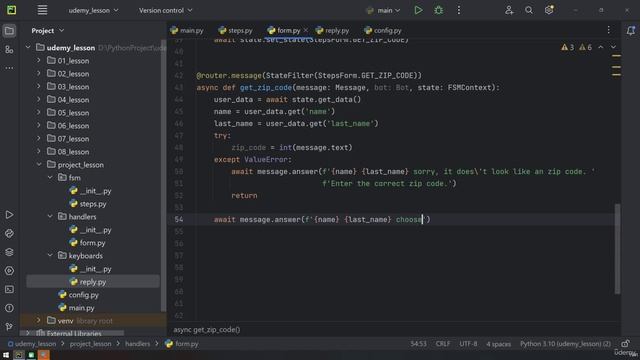Show the notifications bell

pos(631,31)
